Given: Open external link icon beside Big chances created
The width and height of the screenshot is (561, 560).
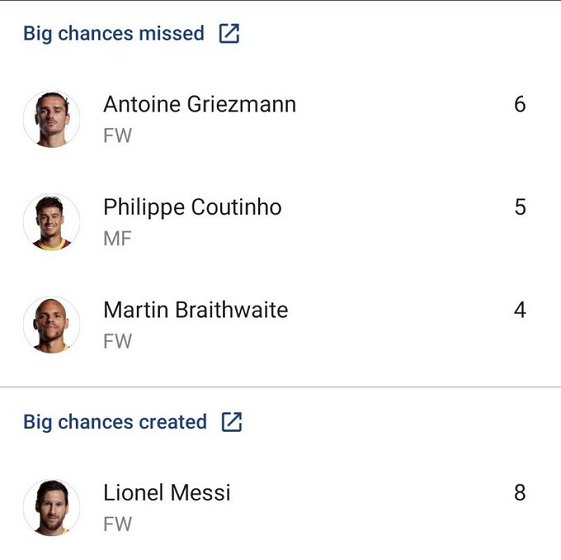Looking at the screenshot, I should click(232, 422).
